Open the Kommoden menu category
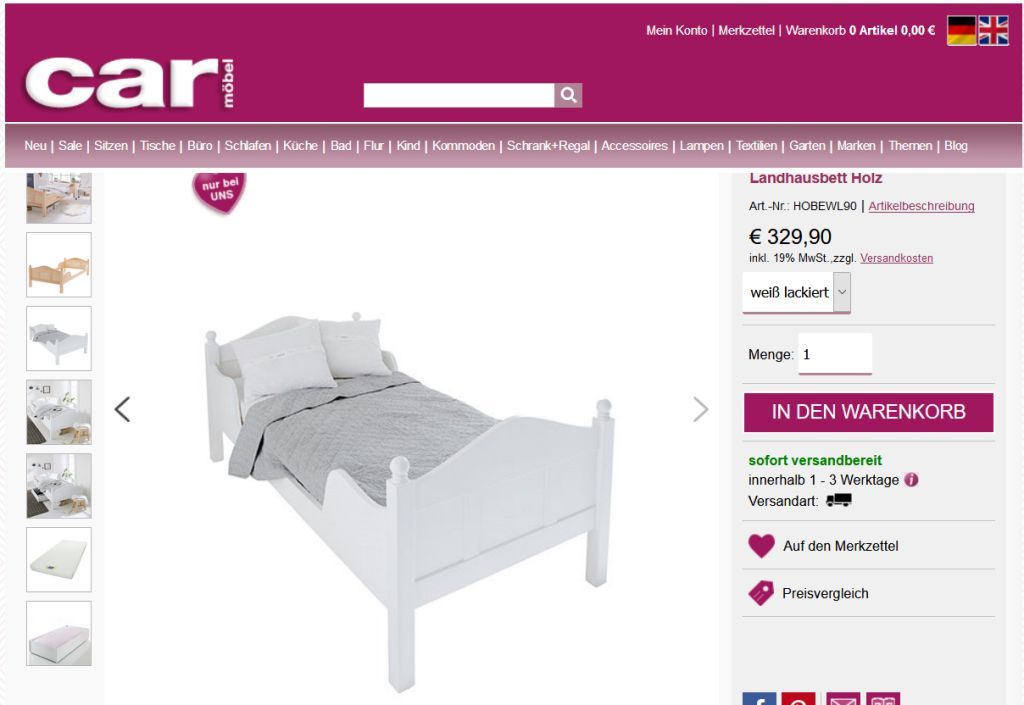The width and height of the screenshot is (1024, 705). (x=463, y=146)
